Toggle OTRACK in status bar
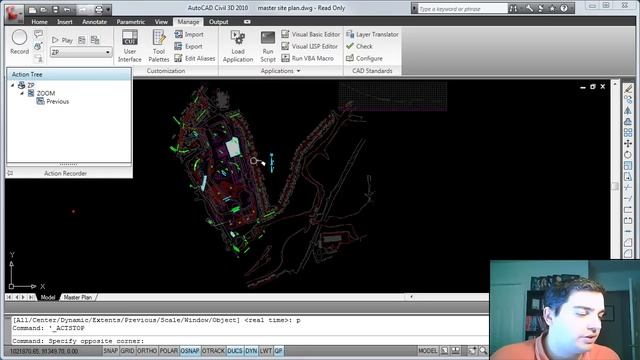 coord(213,351)
